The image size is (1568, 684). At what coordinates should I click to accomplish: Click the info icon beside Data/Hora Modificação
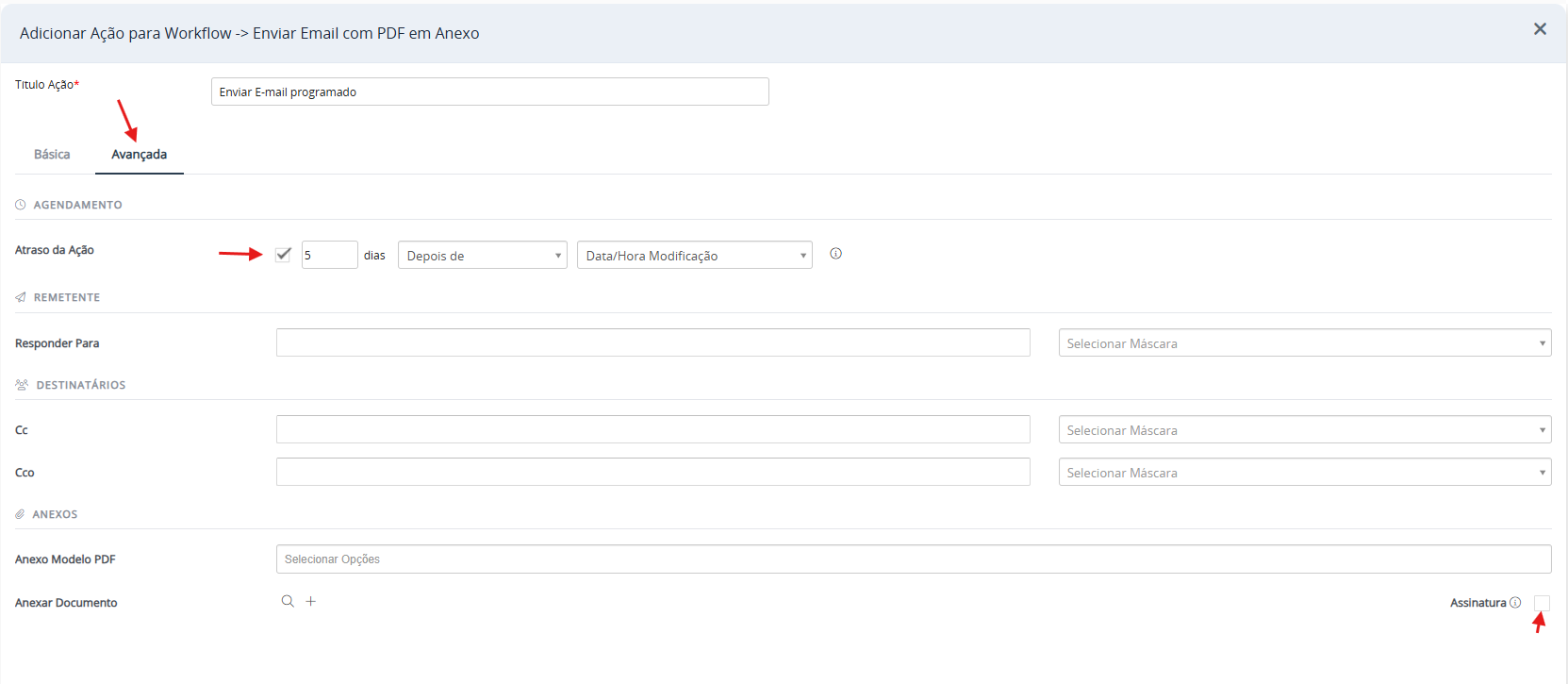point(835,254)
